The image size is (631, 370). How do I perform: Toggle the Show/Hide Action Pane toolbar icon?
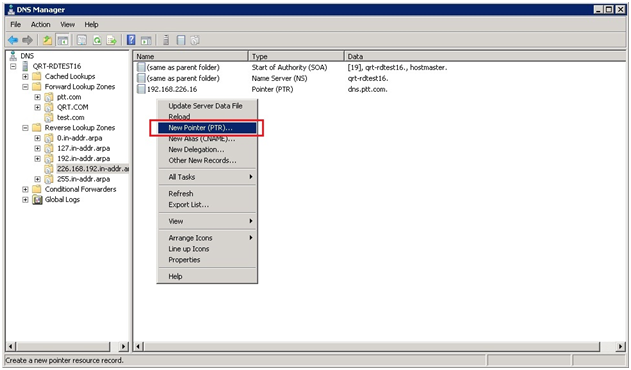pos(146,40)
